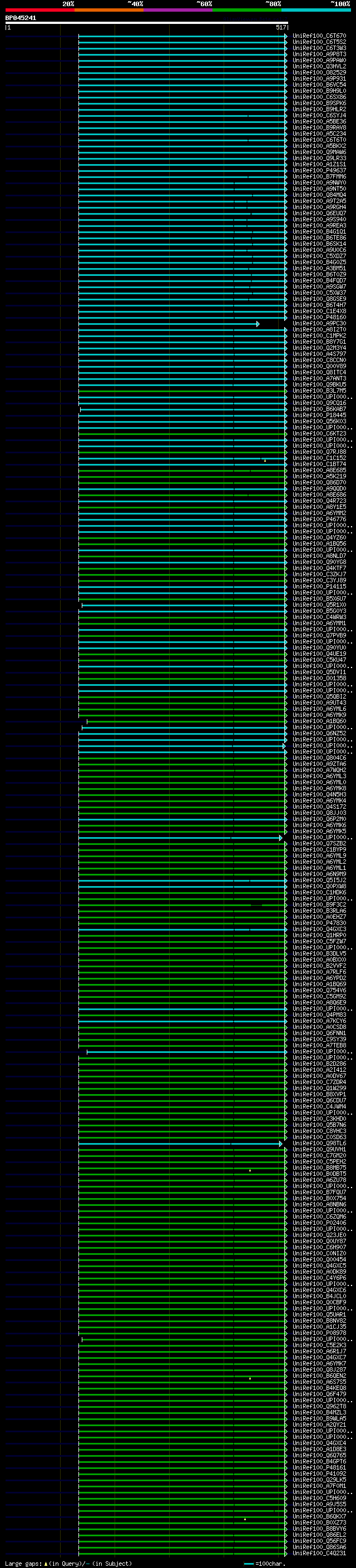The height and width of the screenshot is (1568, 356).
Task: Click the white query sequence bar
Action: (147, 23)
